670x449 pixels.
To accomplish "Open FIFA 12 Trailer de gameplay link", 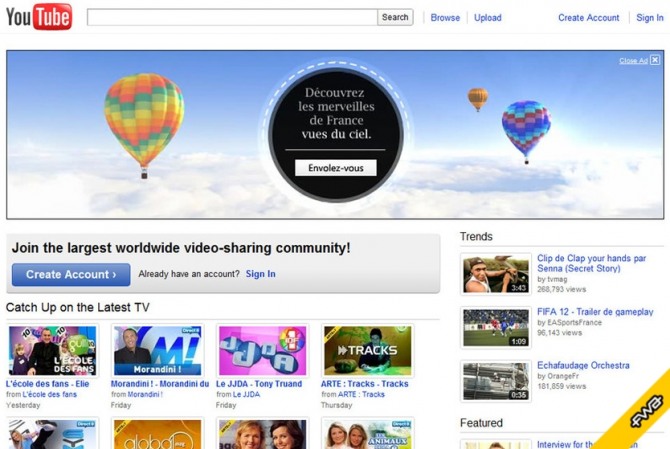I will [595, 312].
